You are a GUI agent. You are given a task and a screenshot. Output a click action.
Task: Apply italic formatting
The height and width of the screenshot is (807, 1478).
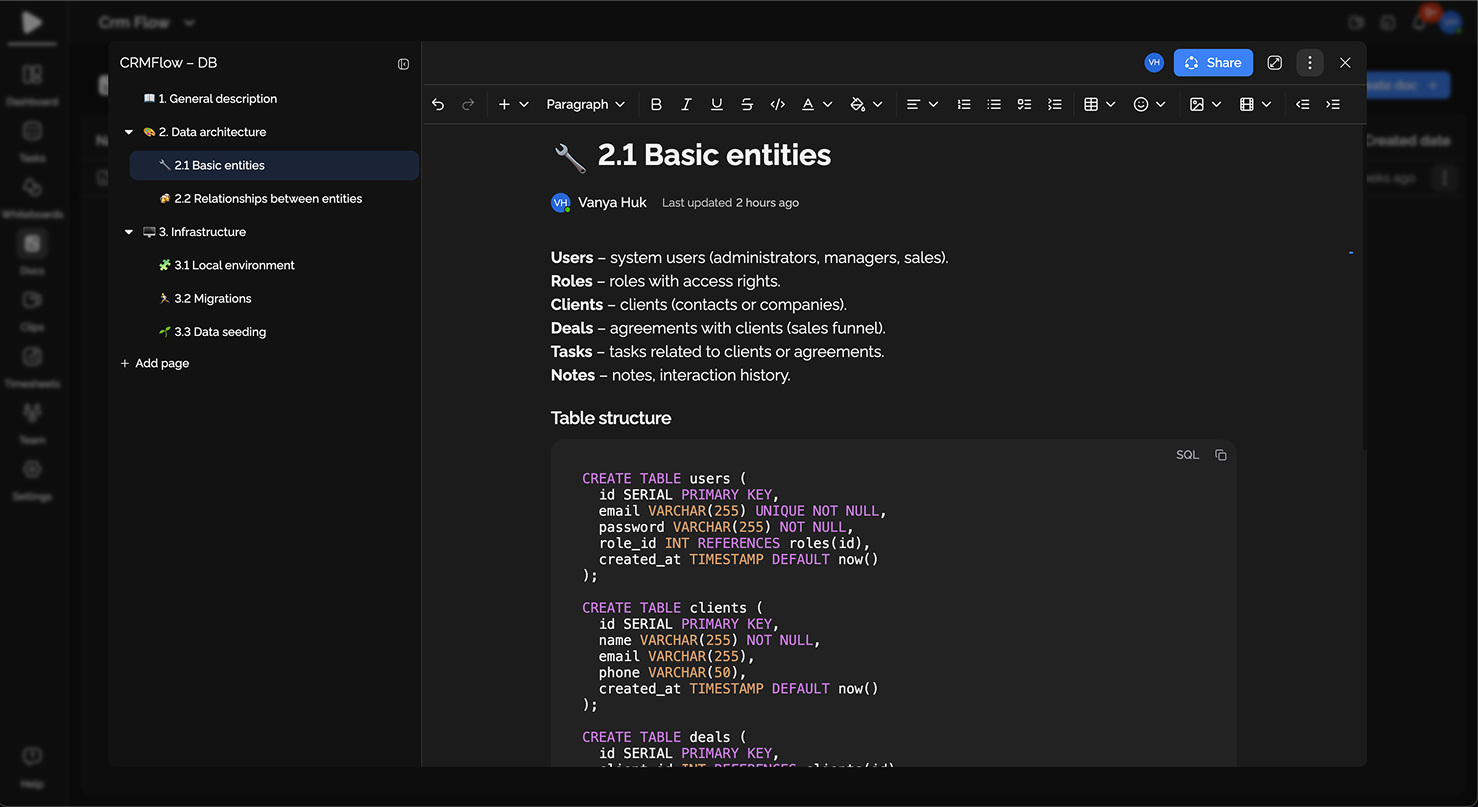686,104
